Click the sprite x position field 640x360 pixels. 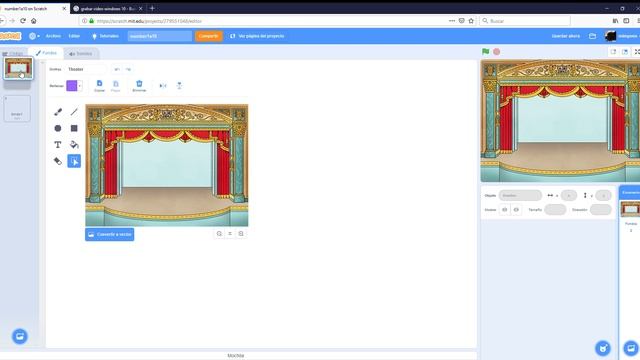pyautogui.click(x=569, y=196)
